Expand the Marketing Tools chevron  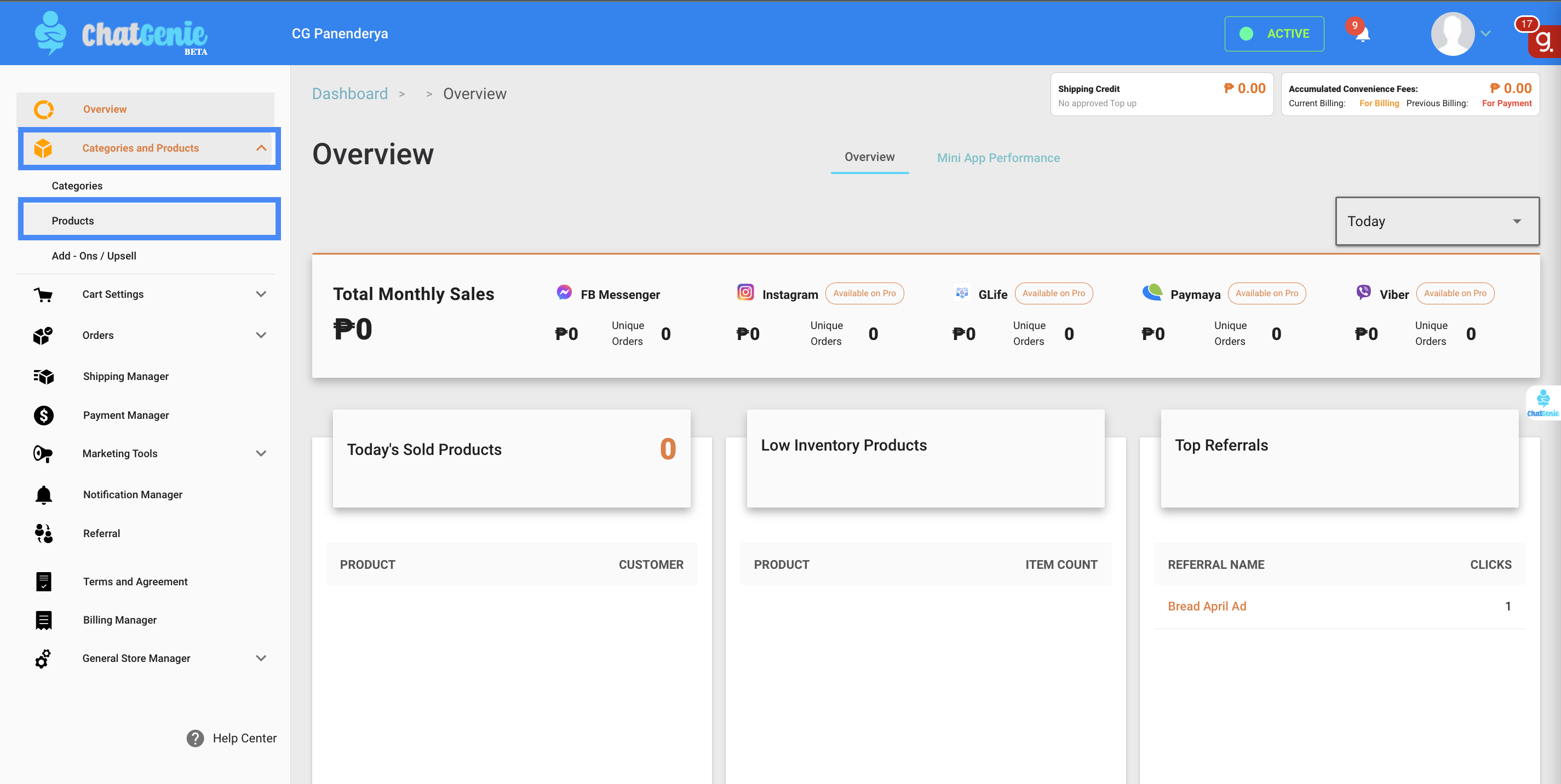[x=261, y=453]
